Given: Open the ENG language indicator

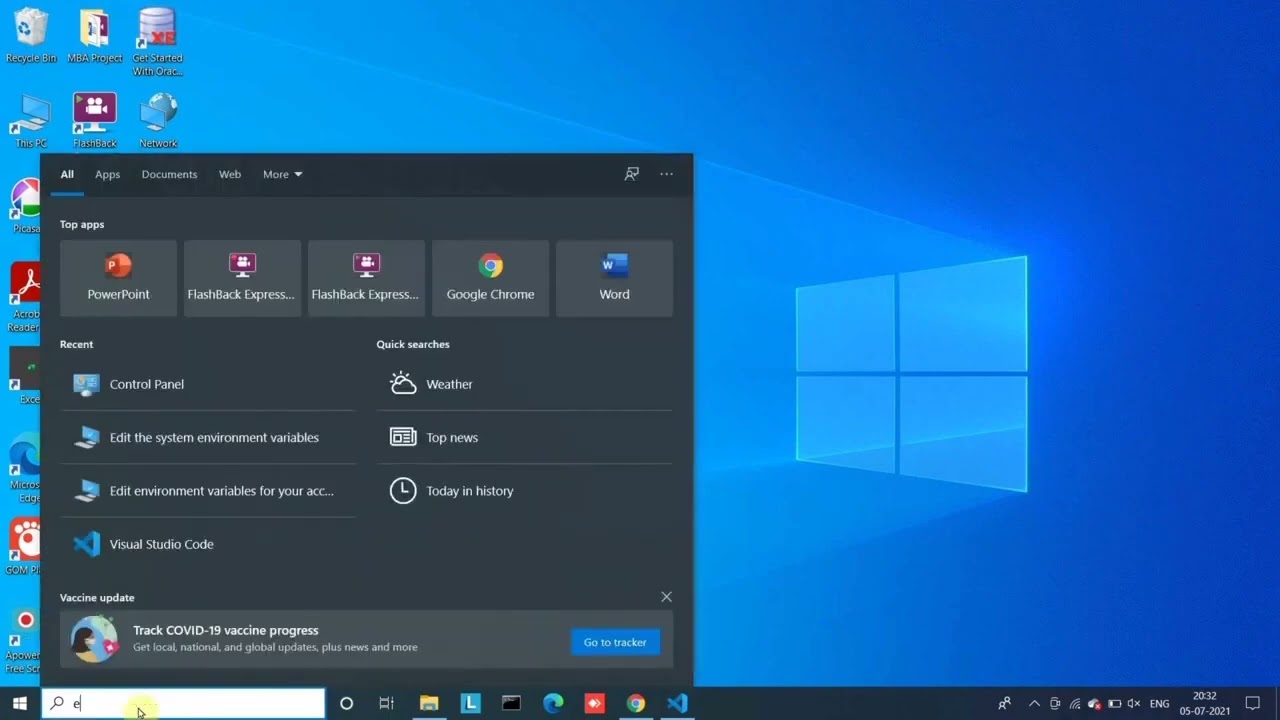Looking at the screenshot, I should pyautogui.click(x=1159, y=703).
